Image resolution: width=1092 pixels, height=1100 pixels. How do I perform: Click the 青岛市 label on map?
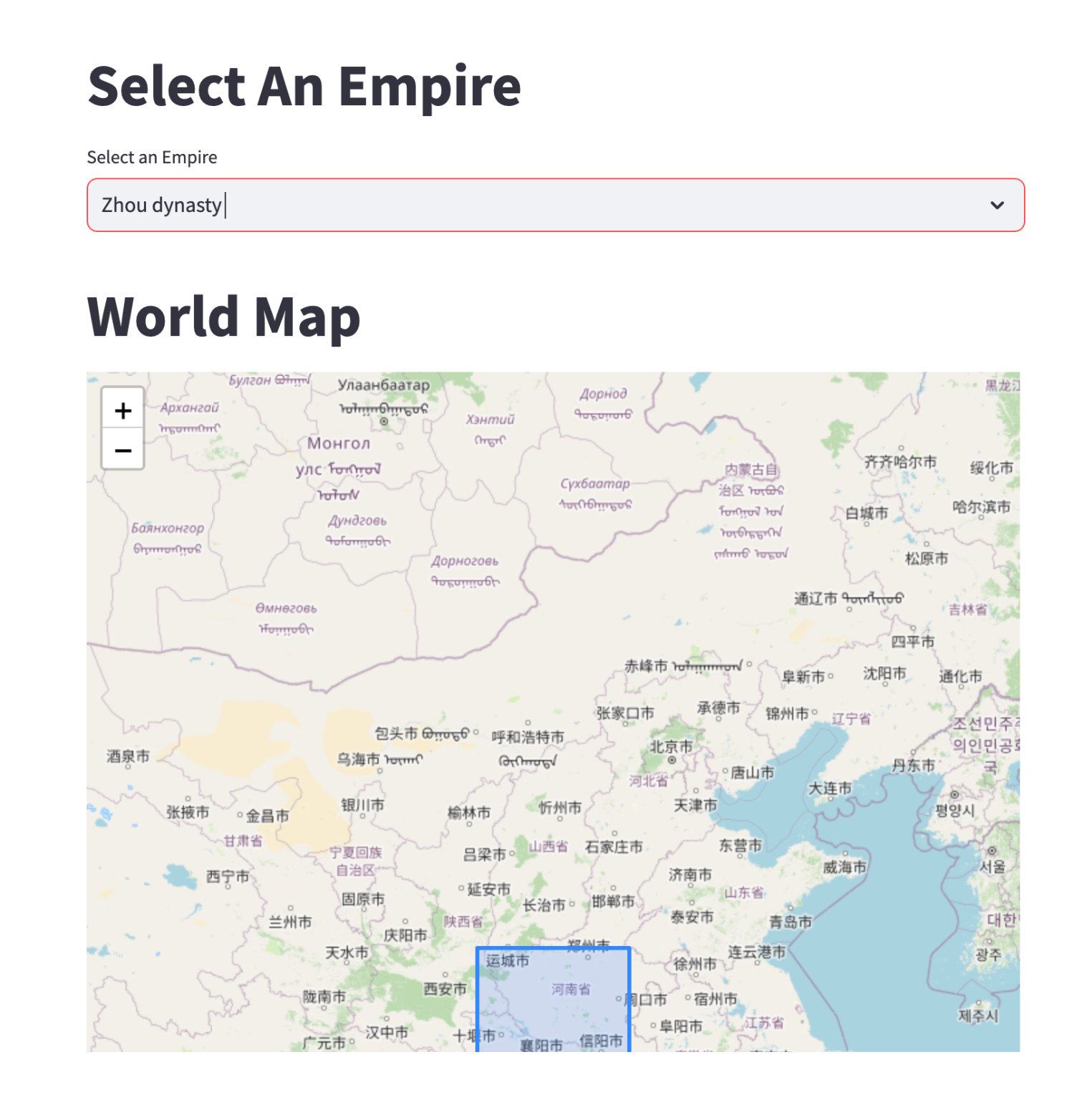click(791, 922)
